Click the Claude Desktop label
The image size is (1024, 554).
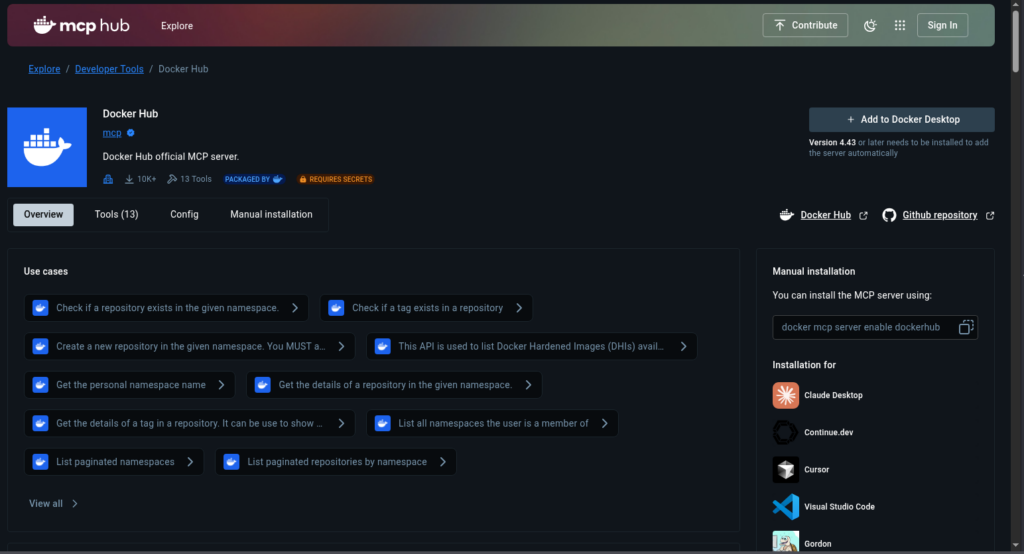point(833,395)
